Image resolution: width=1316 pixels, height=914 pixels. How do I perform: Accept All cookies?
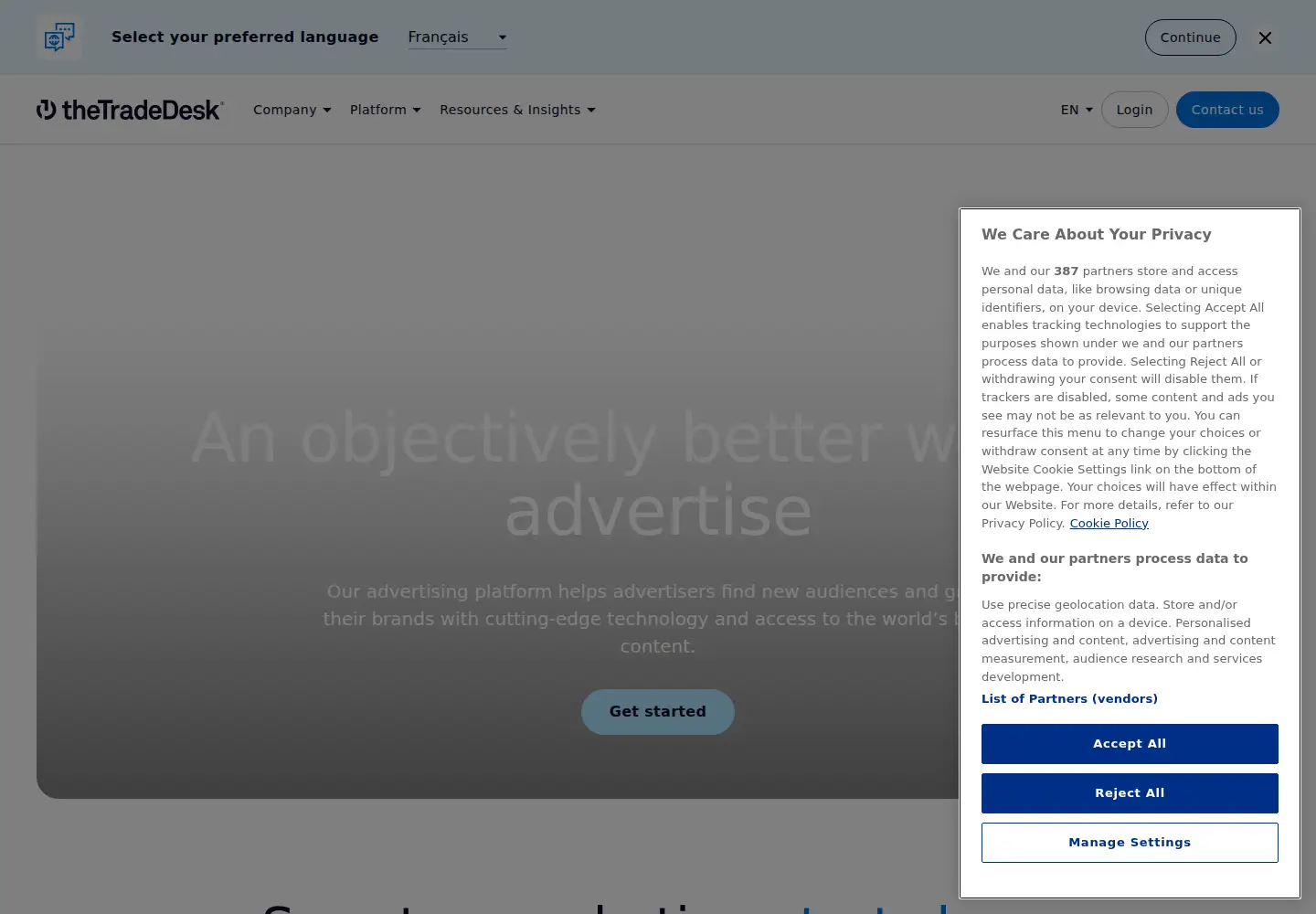point(1130,744)
